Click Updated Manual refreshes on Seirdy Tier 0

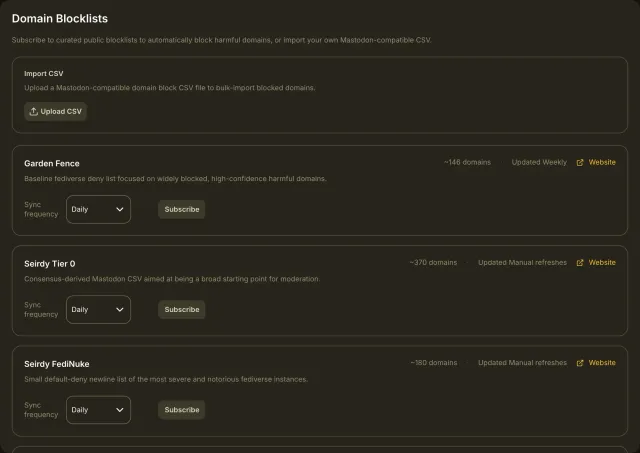(522, 262)
